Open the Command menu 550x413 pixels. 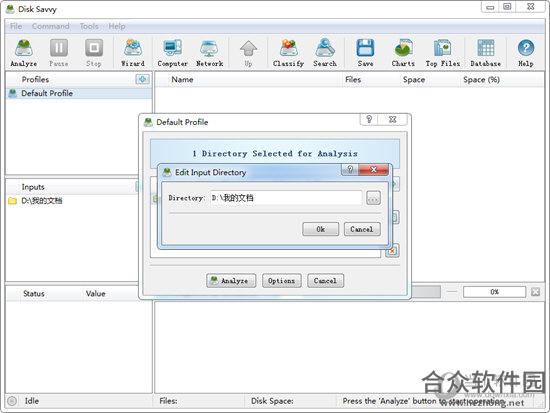[51, 26]
